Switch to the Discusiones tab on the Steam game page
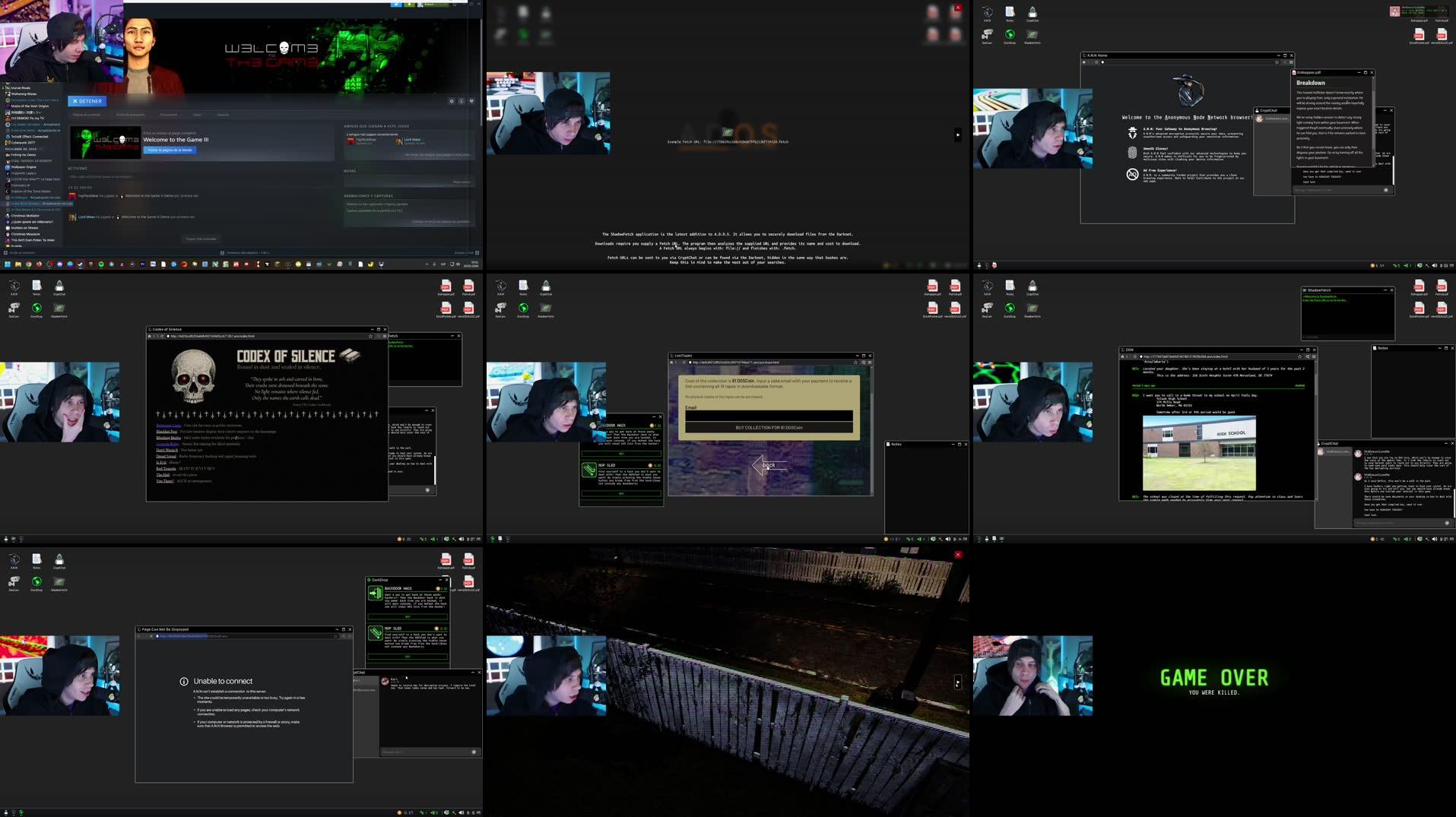 pos(169,115)
